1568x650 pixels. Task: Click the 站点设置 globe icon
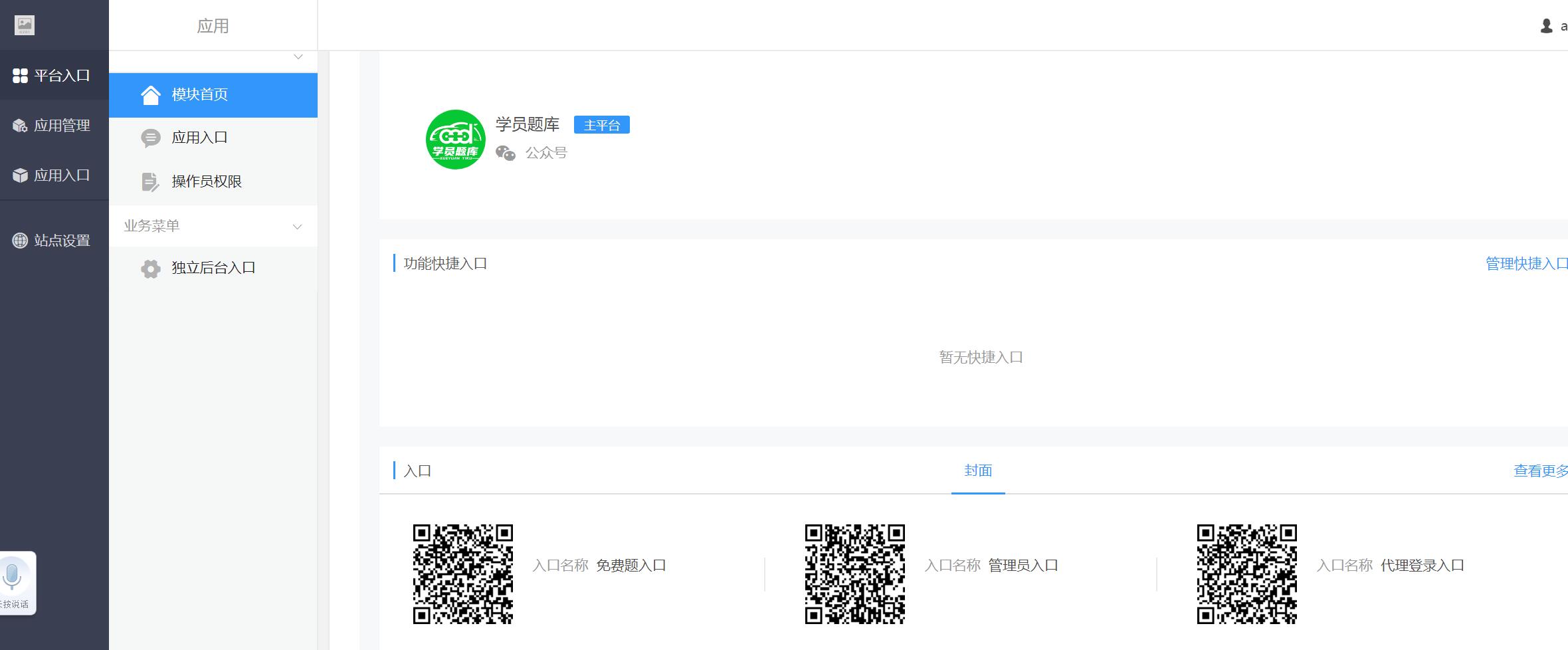[20, 241]
